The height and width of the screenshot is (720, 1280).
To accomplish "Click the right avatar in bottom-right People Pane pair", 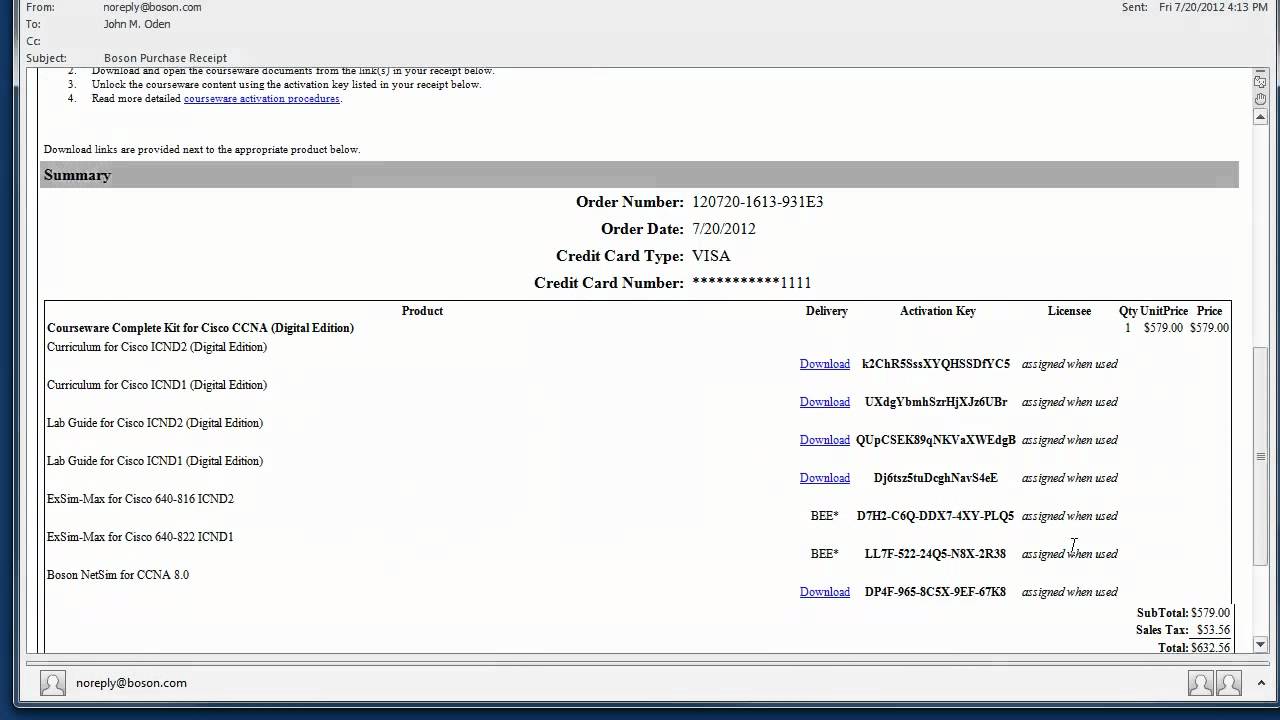I will click(x=1229, y=683).
